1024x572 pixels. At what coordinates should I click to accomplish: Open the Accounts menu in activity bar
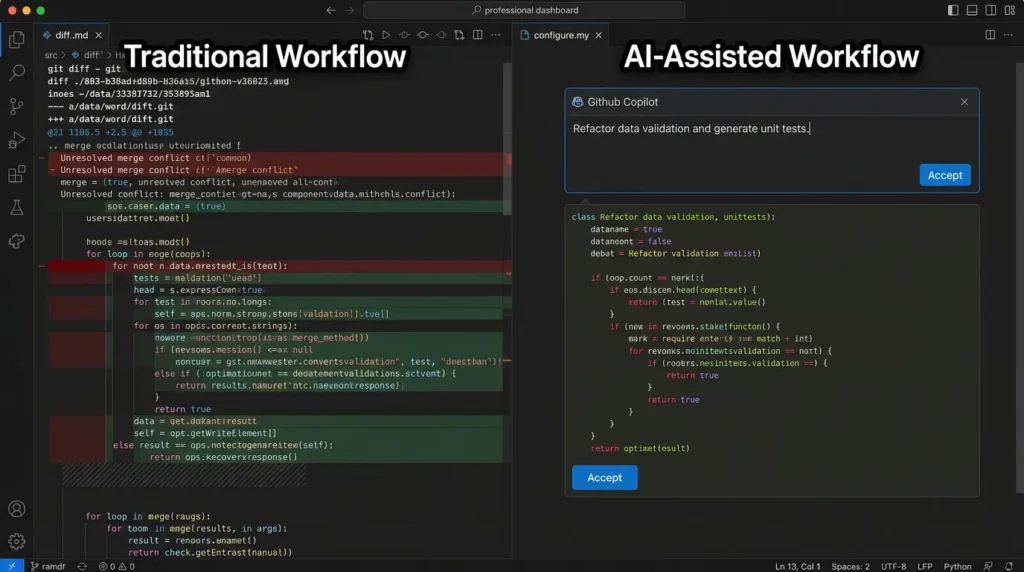click(x=17, y=509)
